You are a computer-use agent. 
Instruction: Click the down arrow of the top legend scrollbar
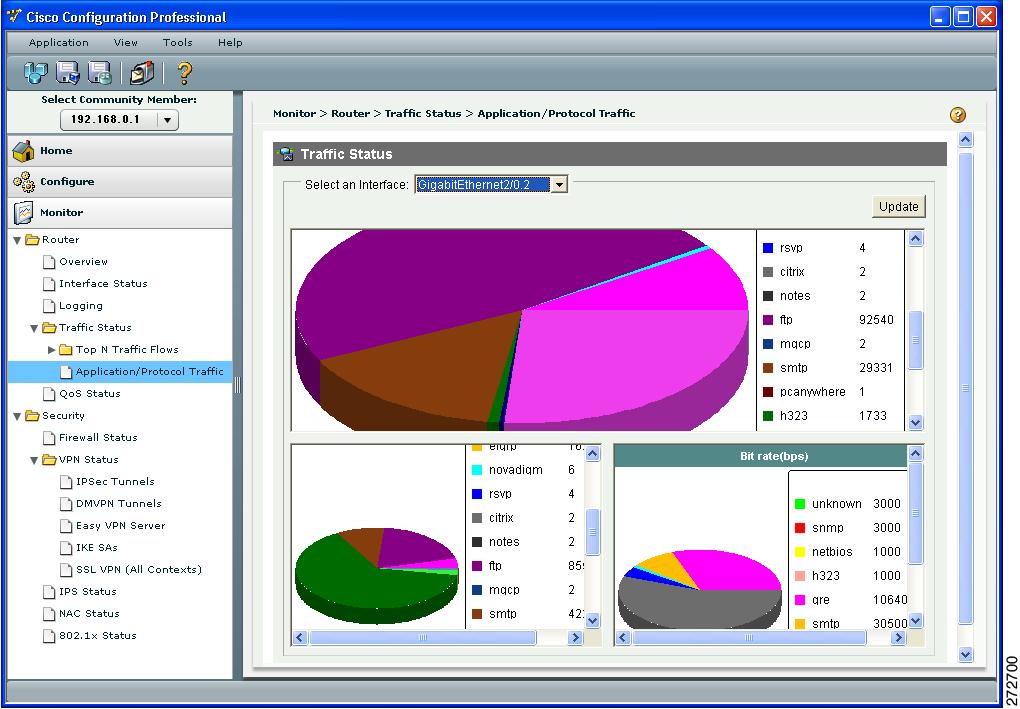pos(915,422)
